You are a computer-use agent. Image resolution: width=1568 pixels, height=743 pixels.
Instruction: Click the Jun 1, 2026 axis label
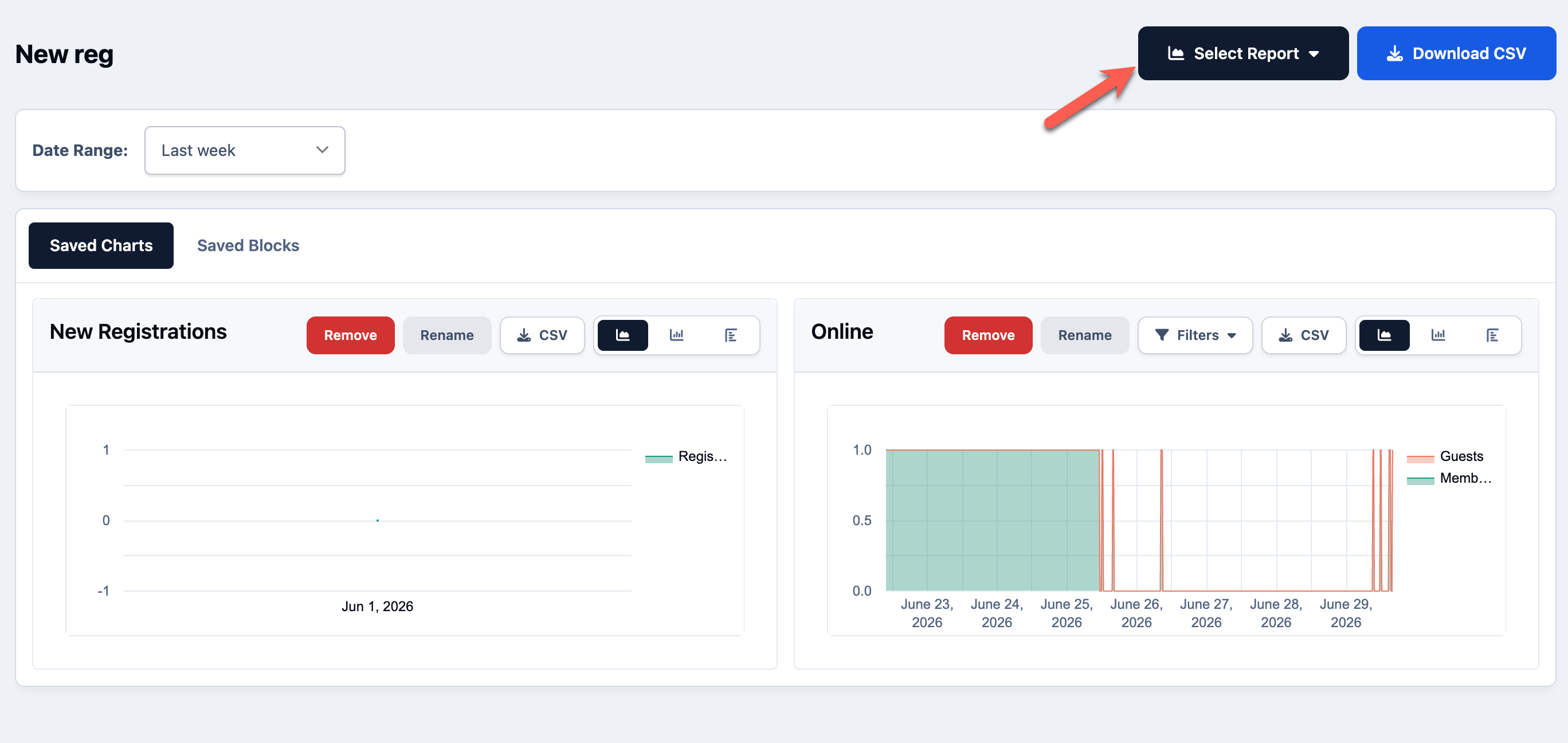pos(378,607)
